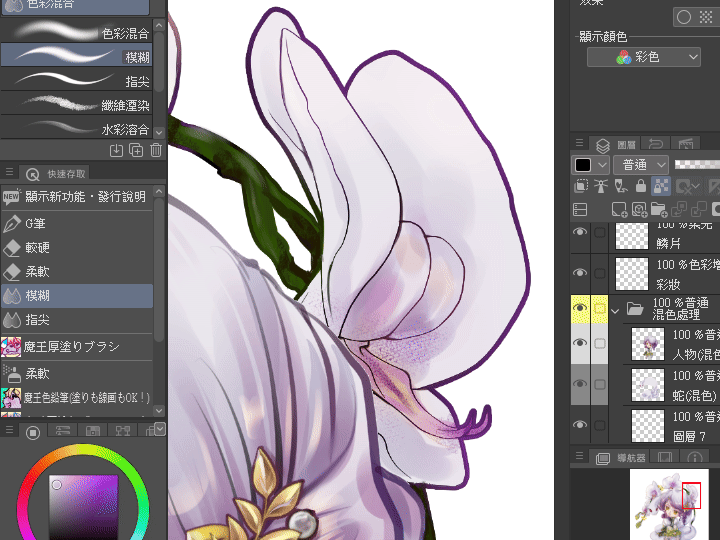The image size is (720, 540).
Task: Create new raster layer
Action: tap(619, 210)
